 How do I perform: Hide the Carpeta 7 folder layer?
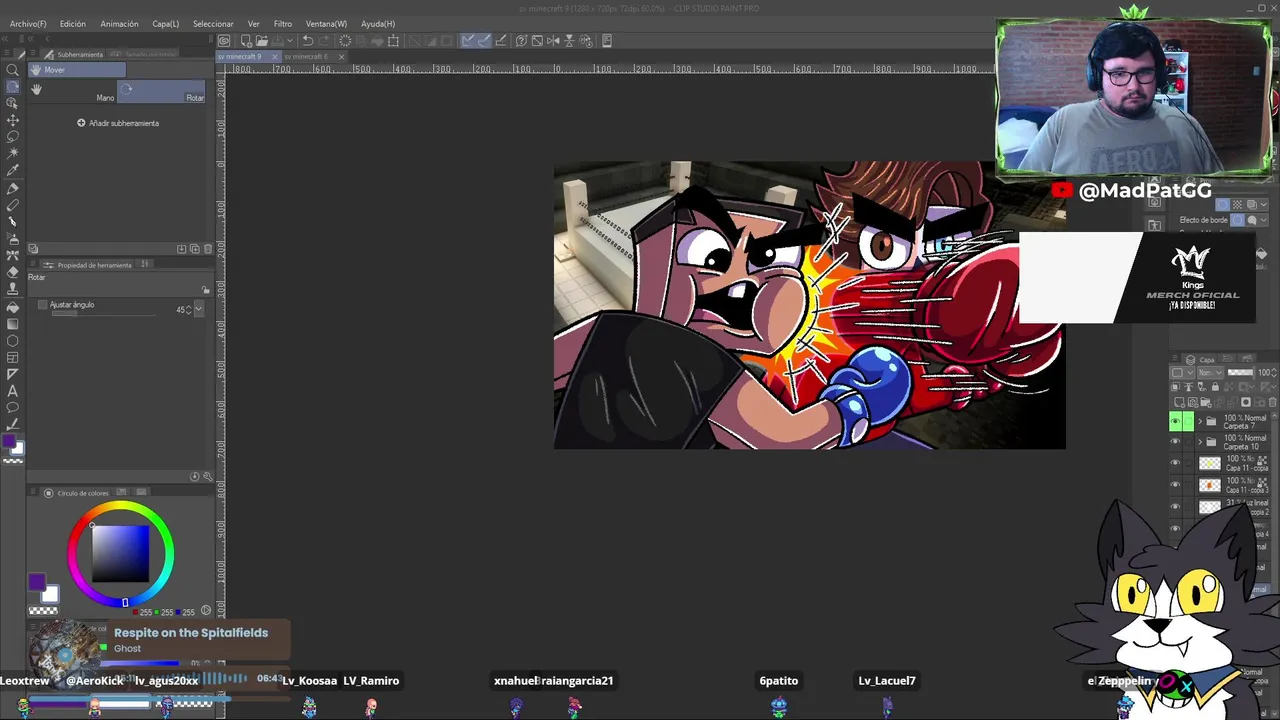pyautogui.click(x=1175, y=422)
